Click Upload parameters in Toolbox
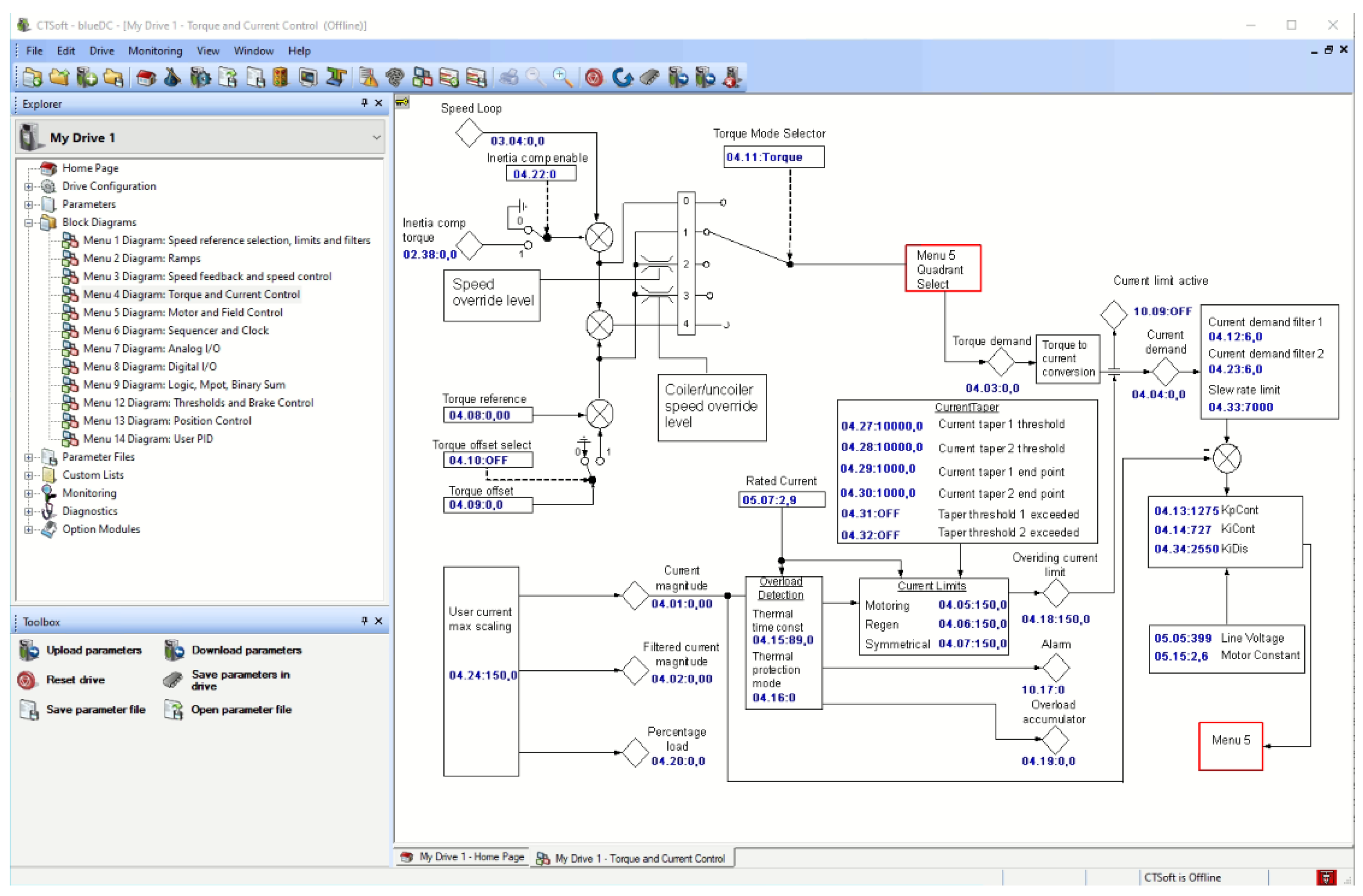The image size is (1363, 896). click(93, 650)
